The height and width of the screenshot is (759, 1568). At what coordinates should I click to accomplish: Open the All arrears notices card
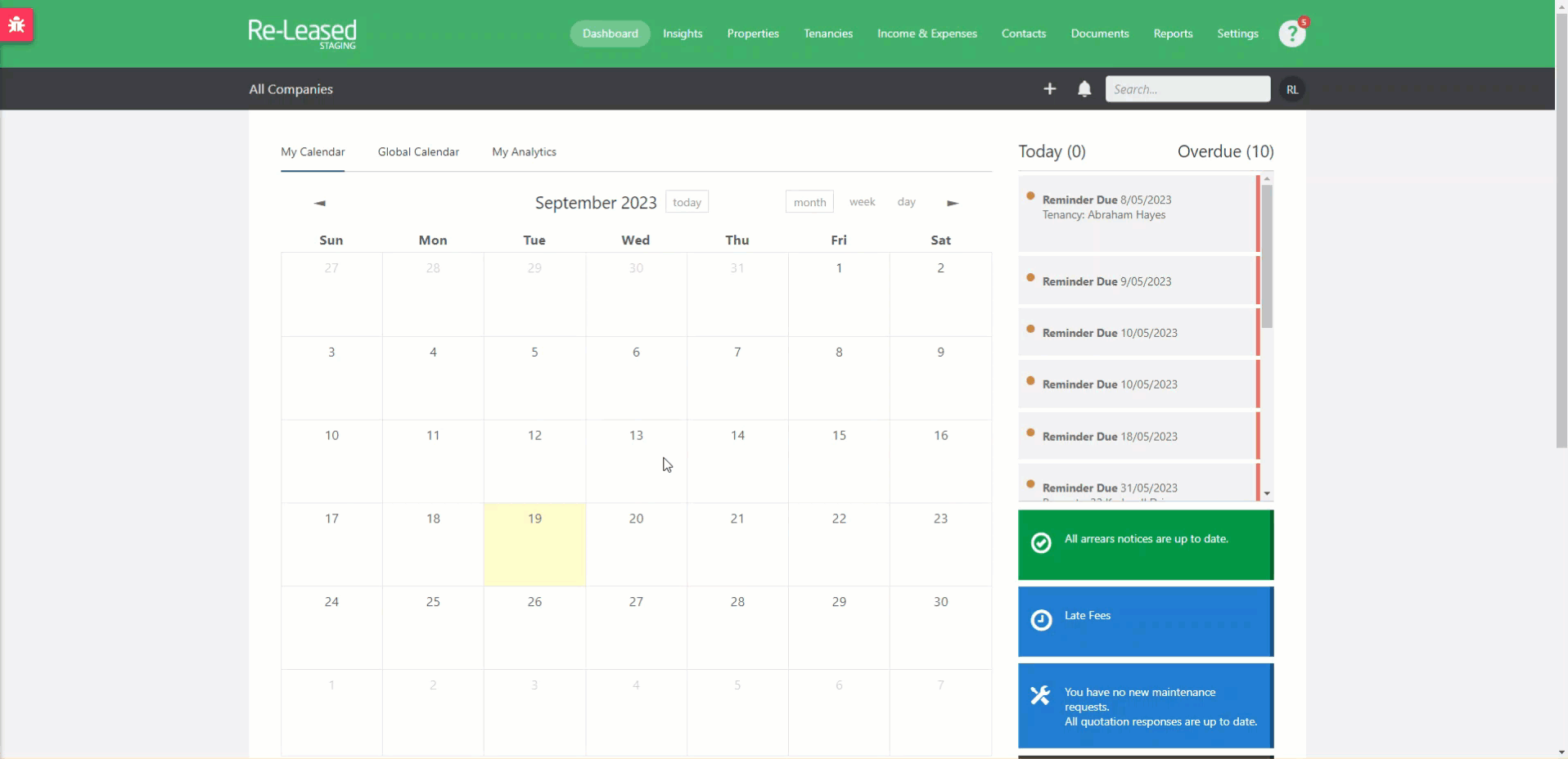point(1146,545)
